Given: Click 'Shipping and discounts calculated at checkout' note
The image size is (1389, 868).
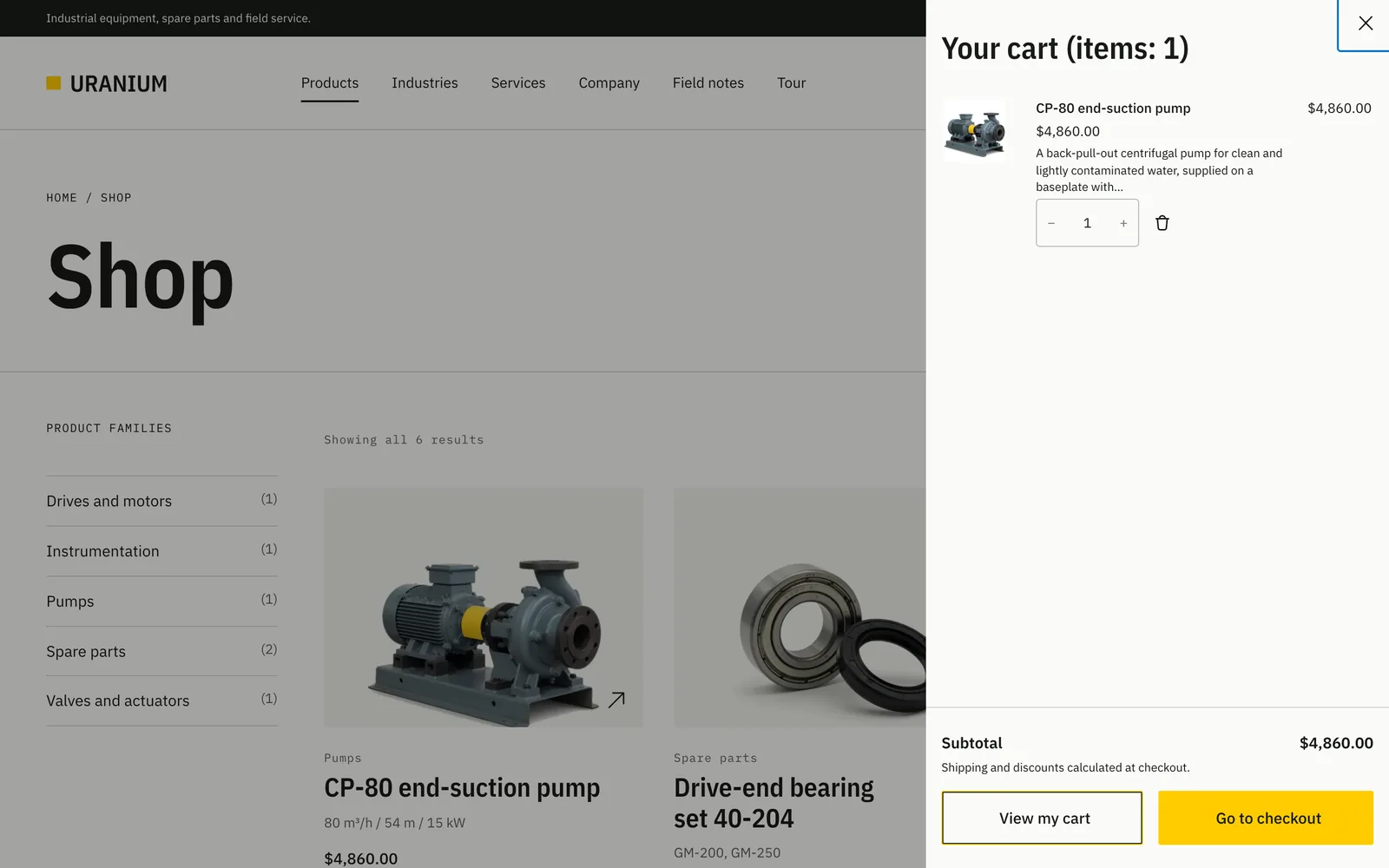Looking at the screenshot, I should [1065, 767].
